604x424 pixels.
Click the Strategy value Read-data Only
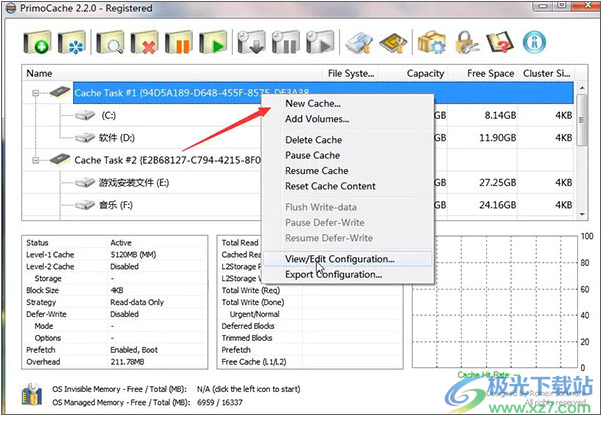(x=137, y=302)
